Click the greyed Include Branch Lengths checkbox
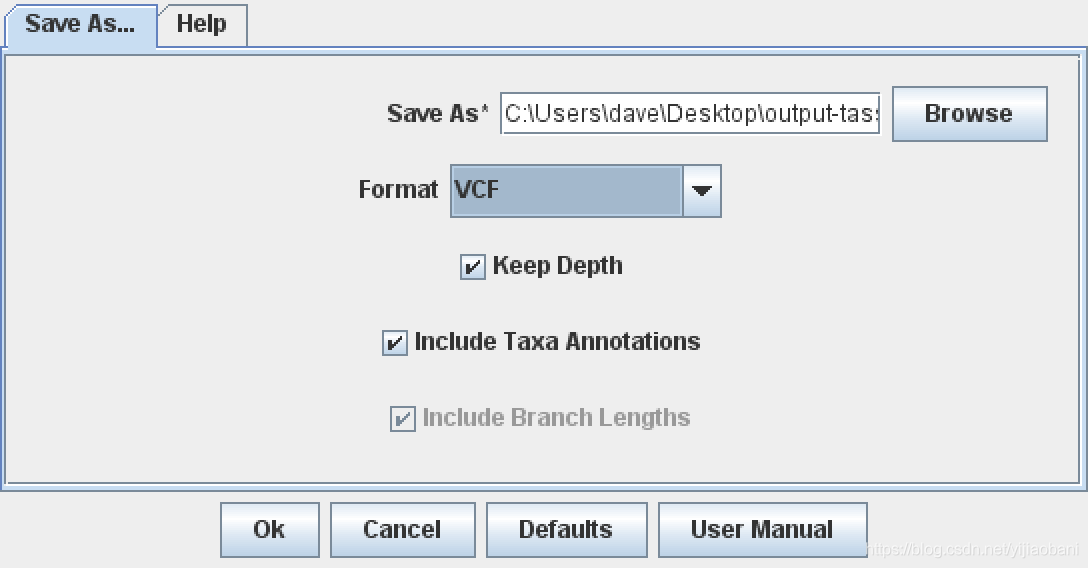Screen dimensions: 1088x568 (402, 419)
